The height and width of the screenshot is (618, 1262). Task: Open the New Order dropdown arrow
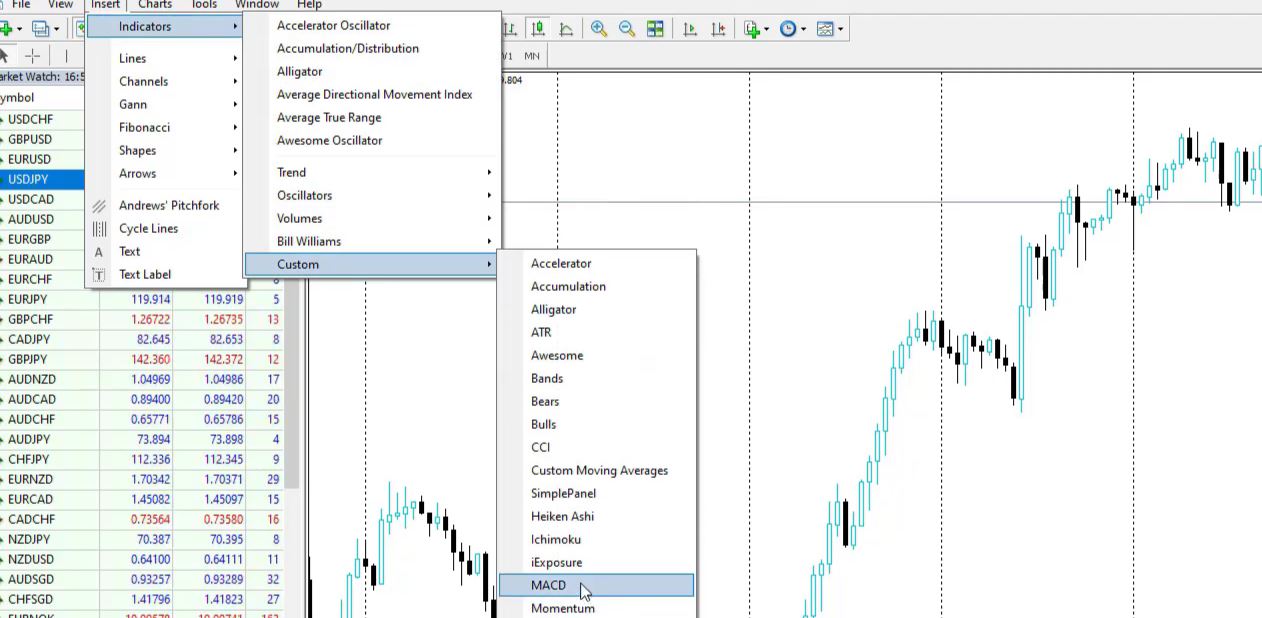766,28
